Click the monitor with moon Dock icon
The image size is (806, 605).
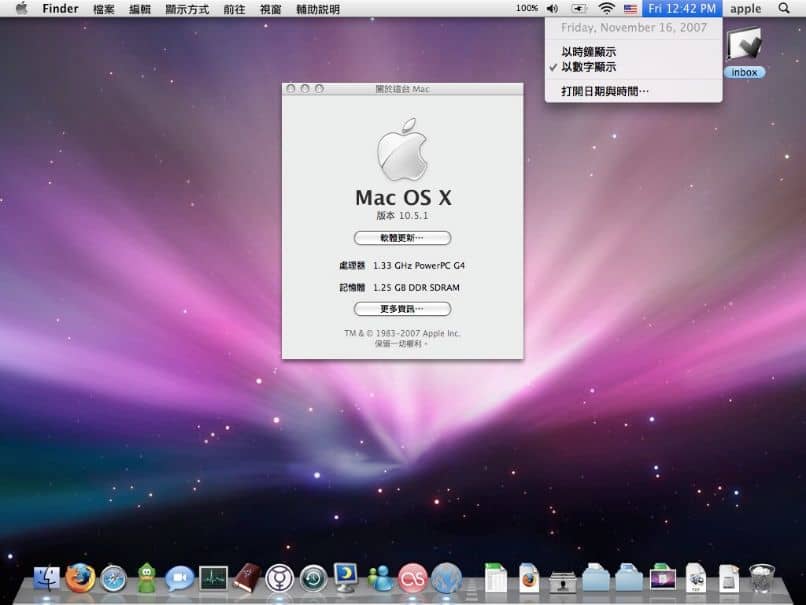pos(346,578)
